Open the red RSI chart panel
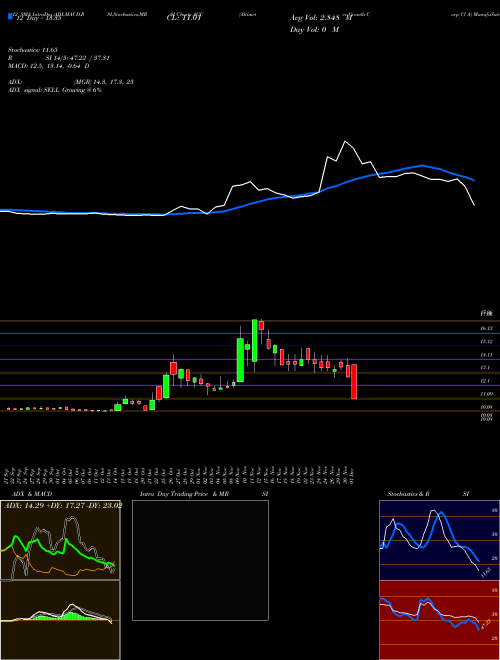This screenshot has width=500, height=660. click(x=439, y=620)
